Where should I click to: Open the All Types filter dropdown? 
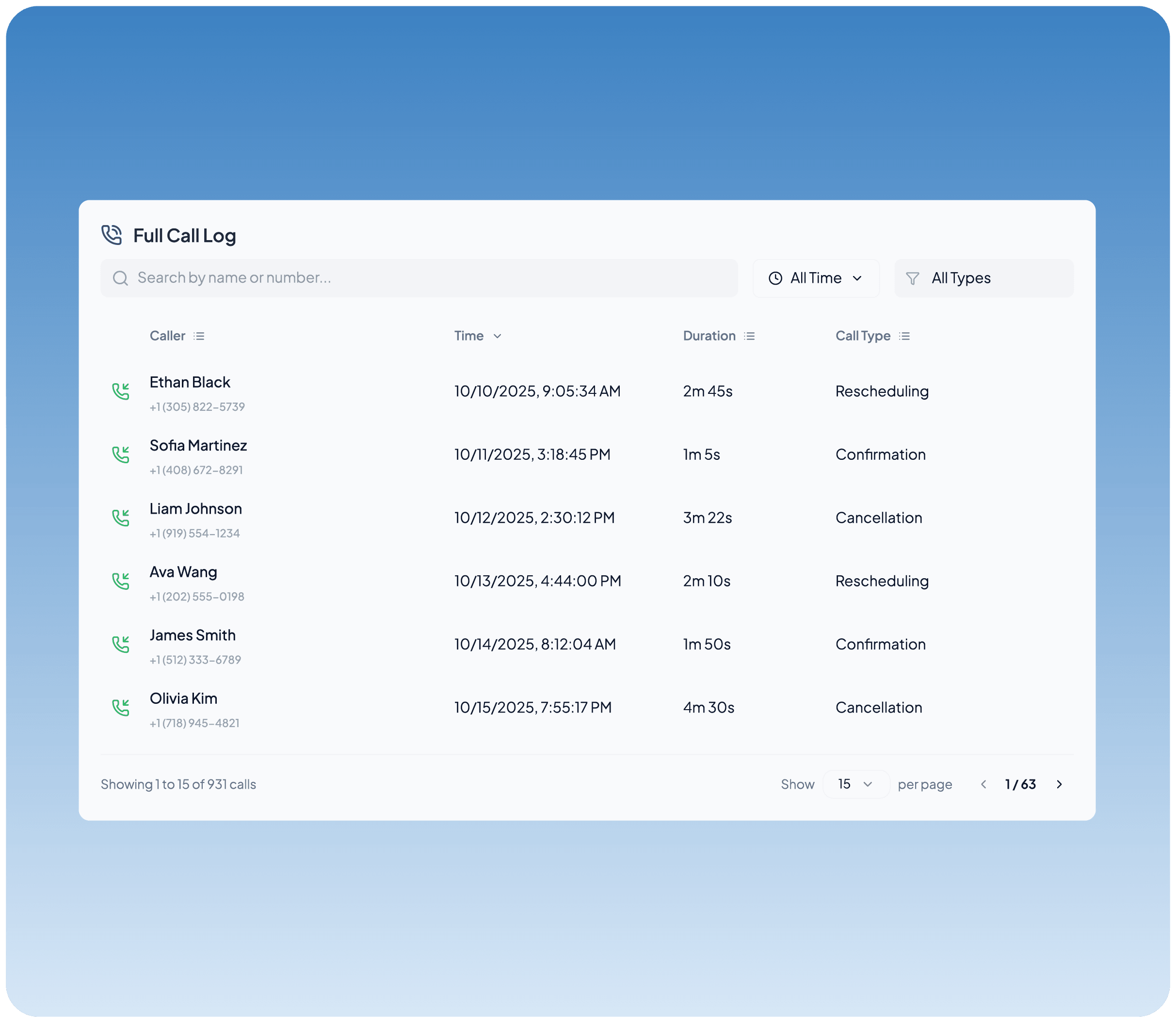[x=983, y=278]
